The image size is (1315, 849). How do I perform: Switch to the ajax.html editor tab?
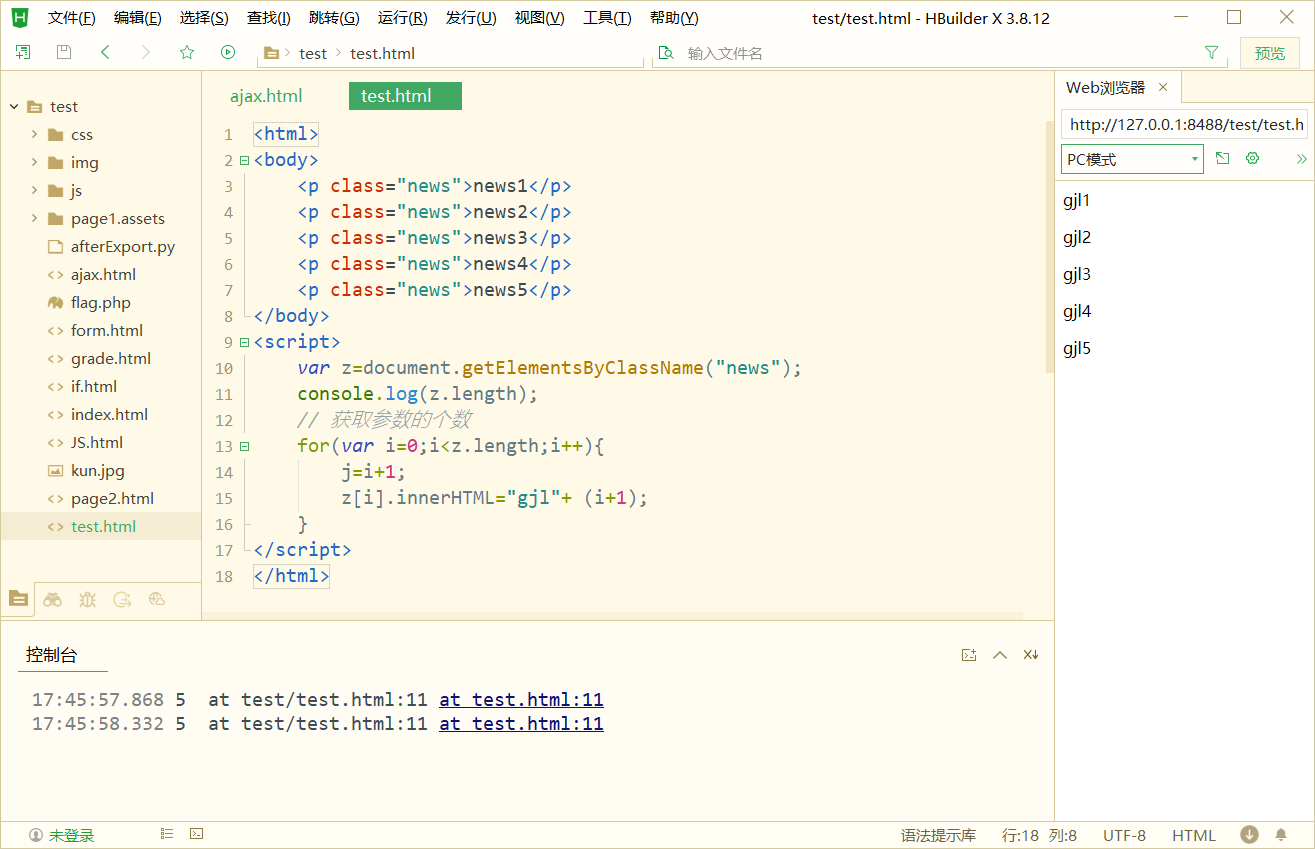(x=266, y=96)
